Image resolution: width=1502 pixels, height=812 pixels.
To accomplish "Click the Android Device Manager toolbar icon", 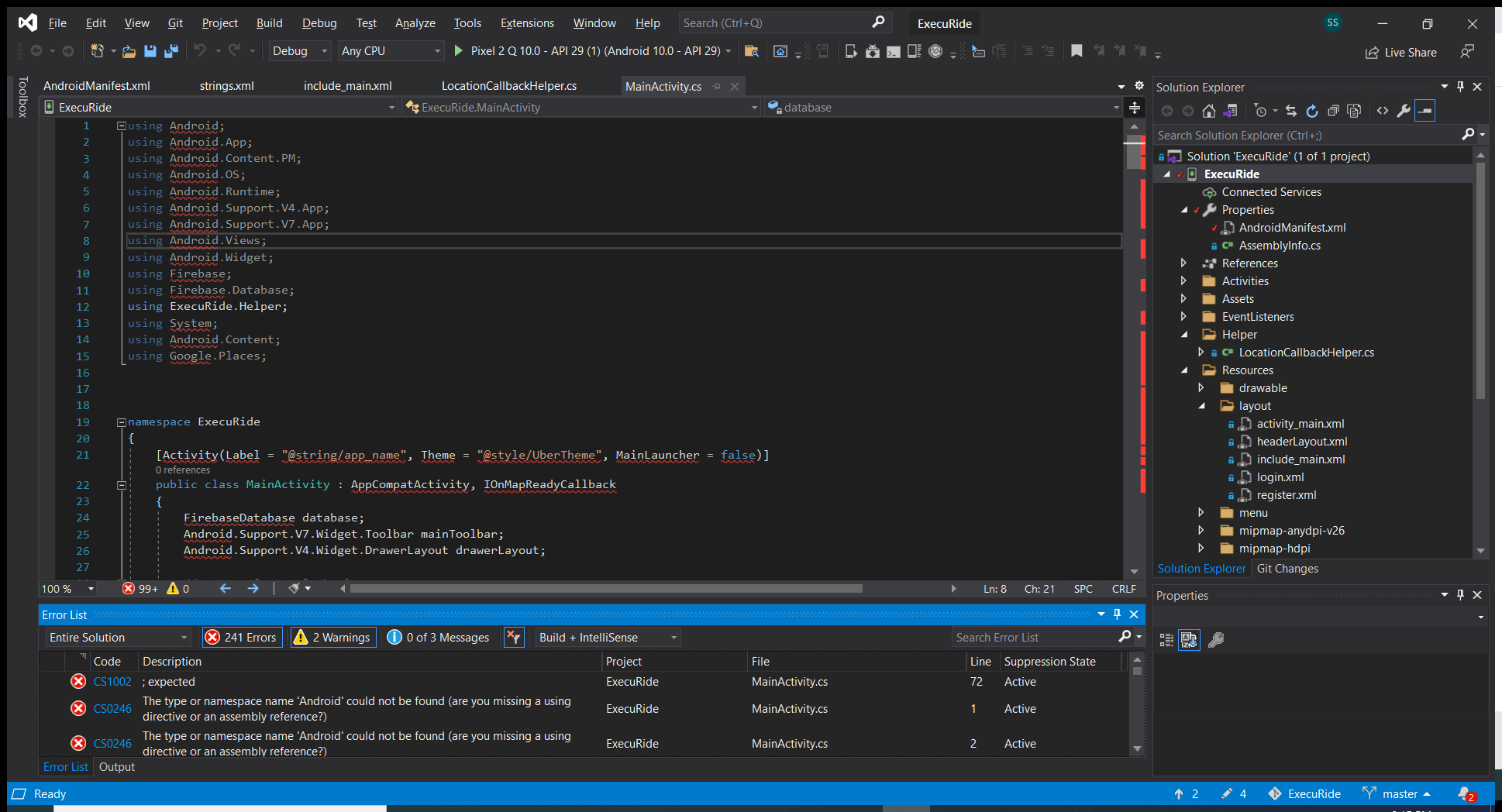I will click(850, 51).
